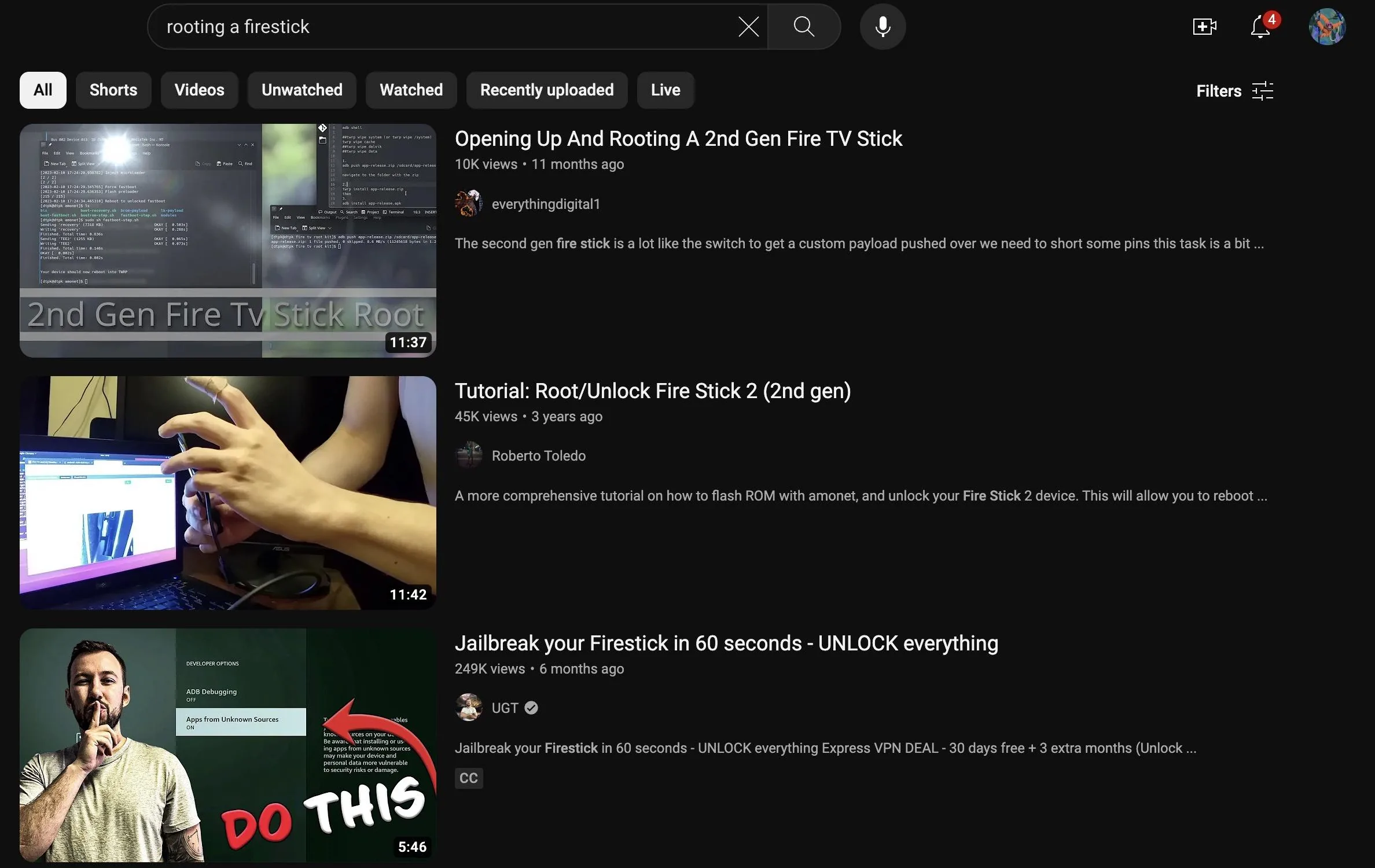Select the Live filter chip
The width and height of the screenshot is (1375, 868).
pos(666,90)
